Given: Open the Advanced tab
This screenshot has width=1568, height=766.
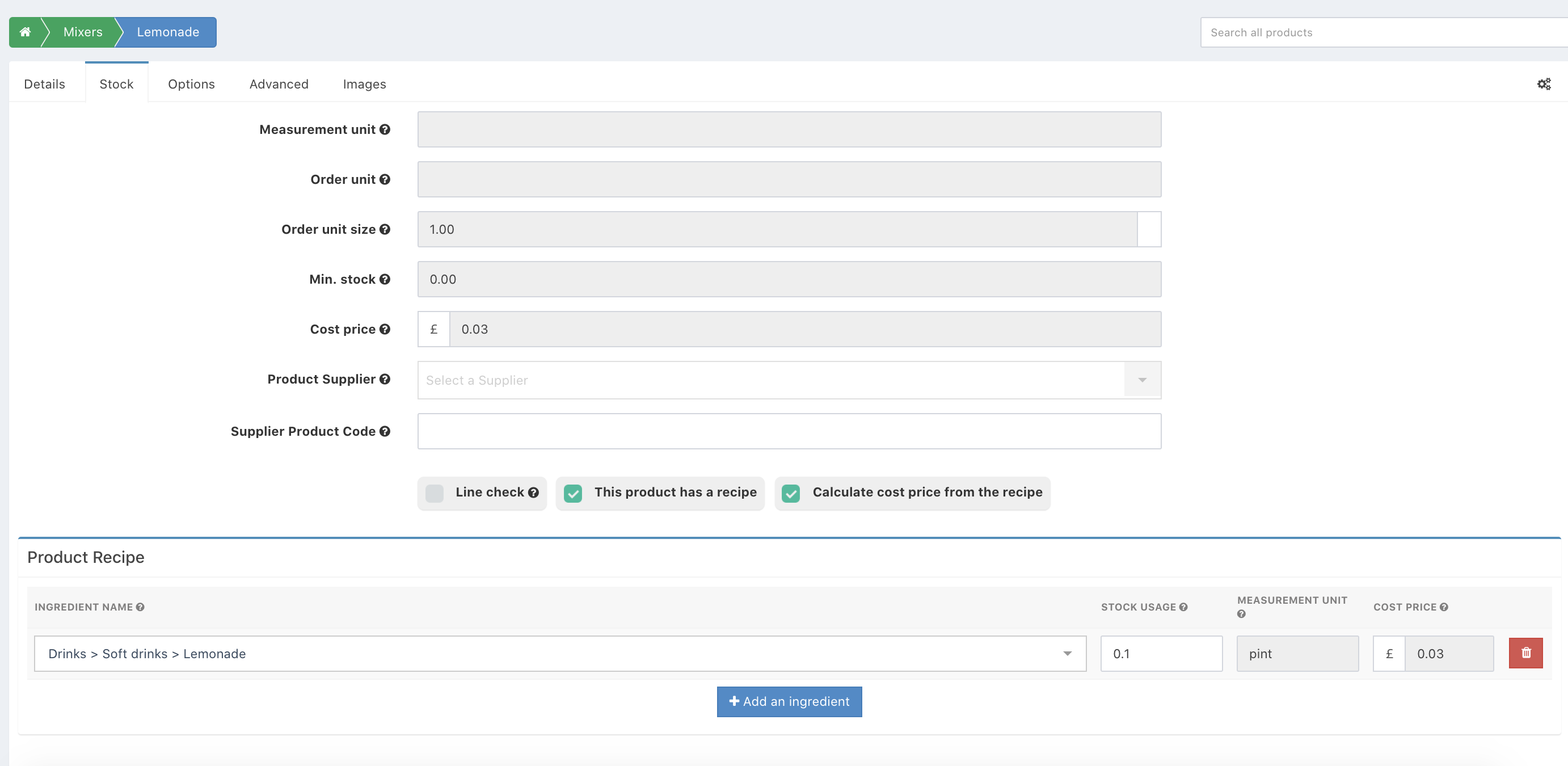Looking at the screenshot, I should coord(279,84).
